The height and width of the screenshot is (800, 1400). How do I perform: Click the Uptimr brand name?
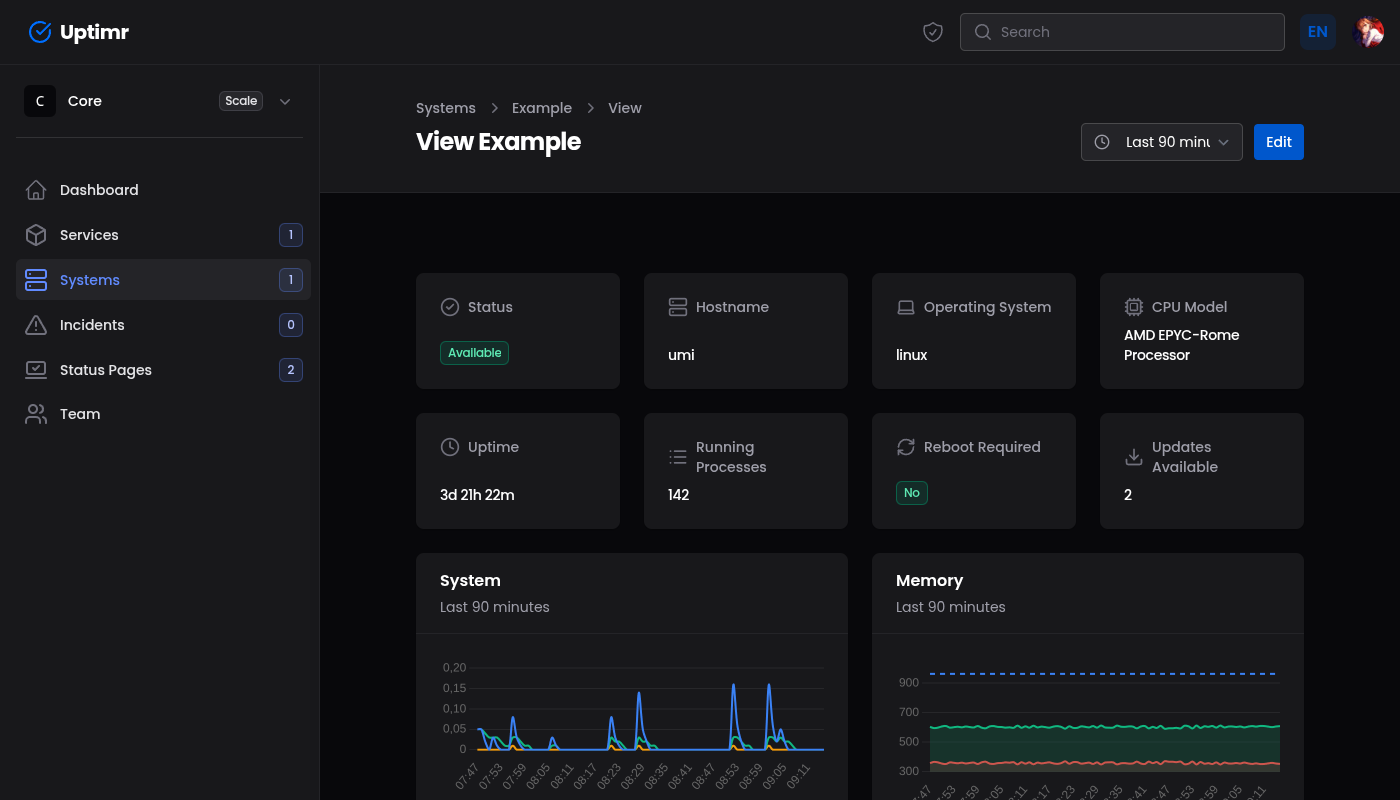[x=94, y=32]
